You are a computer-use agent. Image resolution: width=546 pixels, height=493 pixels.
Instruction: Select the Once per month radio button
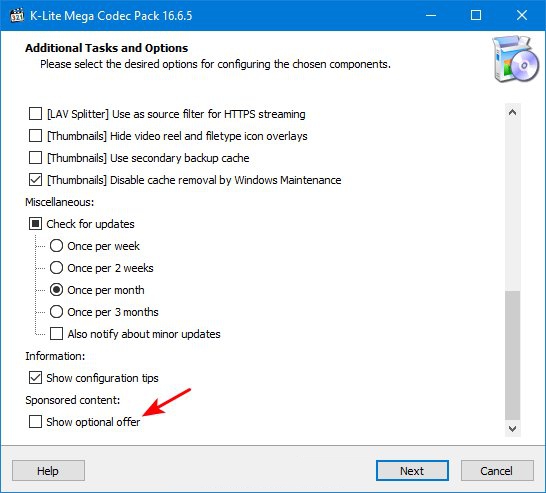click(x=56, y=290)
